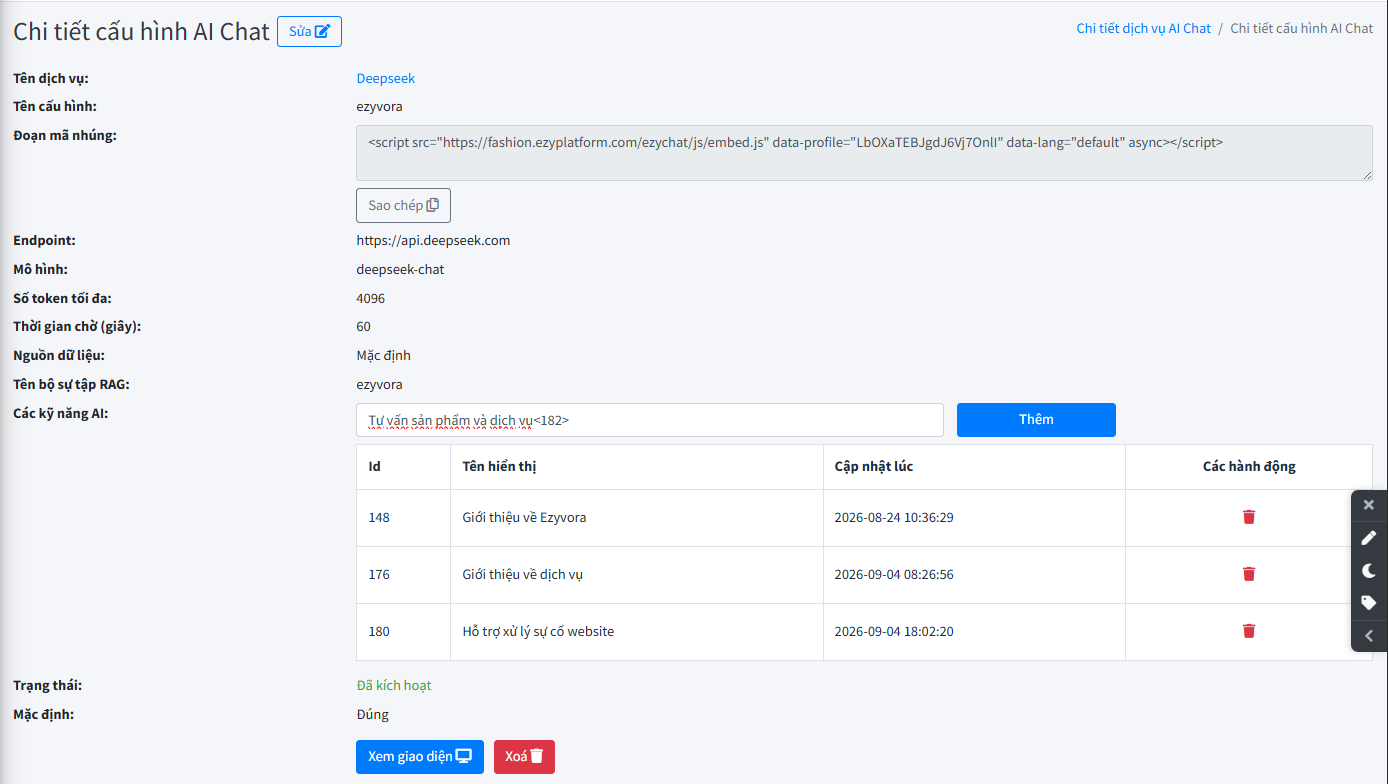This screenshot has width=1388, height=784.
Task: Click the model value deepseek-chat
Action: (400, 270)
